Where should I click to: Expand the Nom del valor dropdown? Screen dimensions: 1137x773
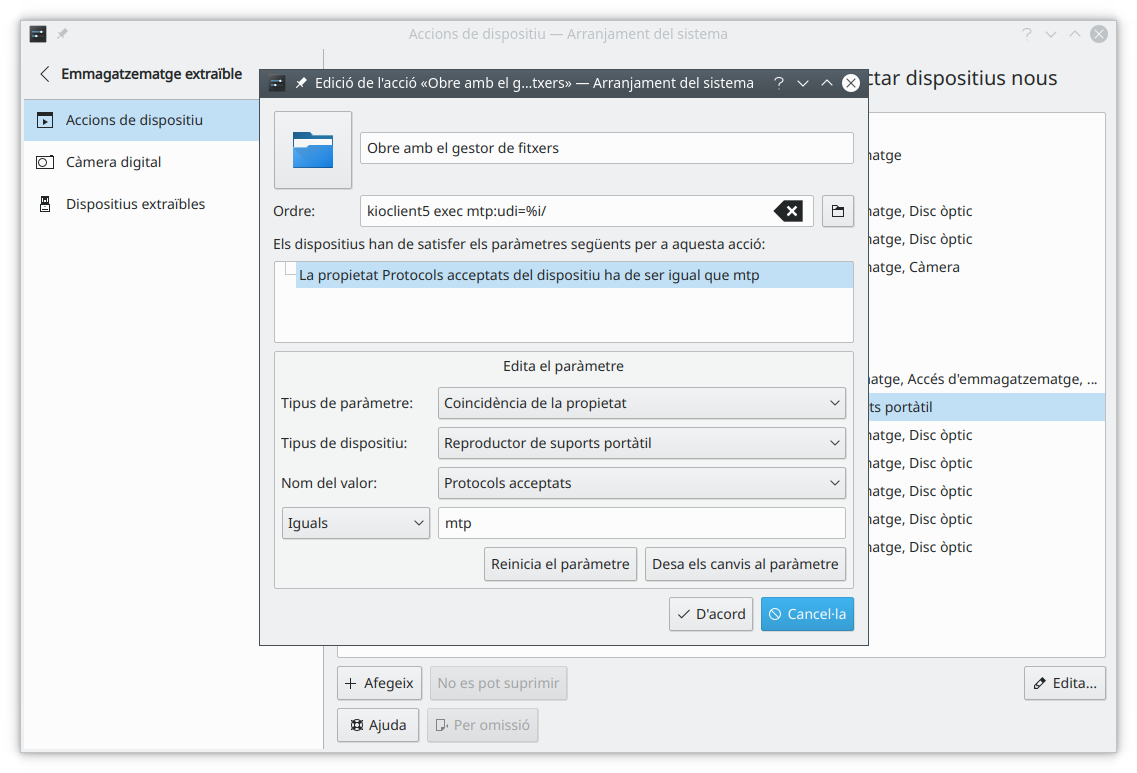[x=642, y=483]
